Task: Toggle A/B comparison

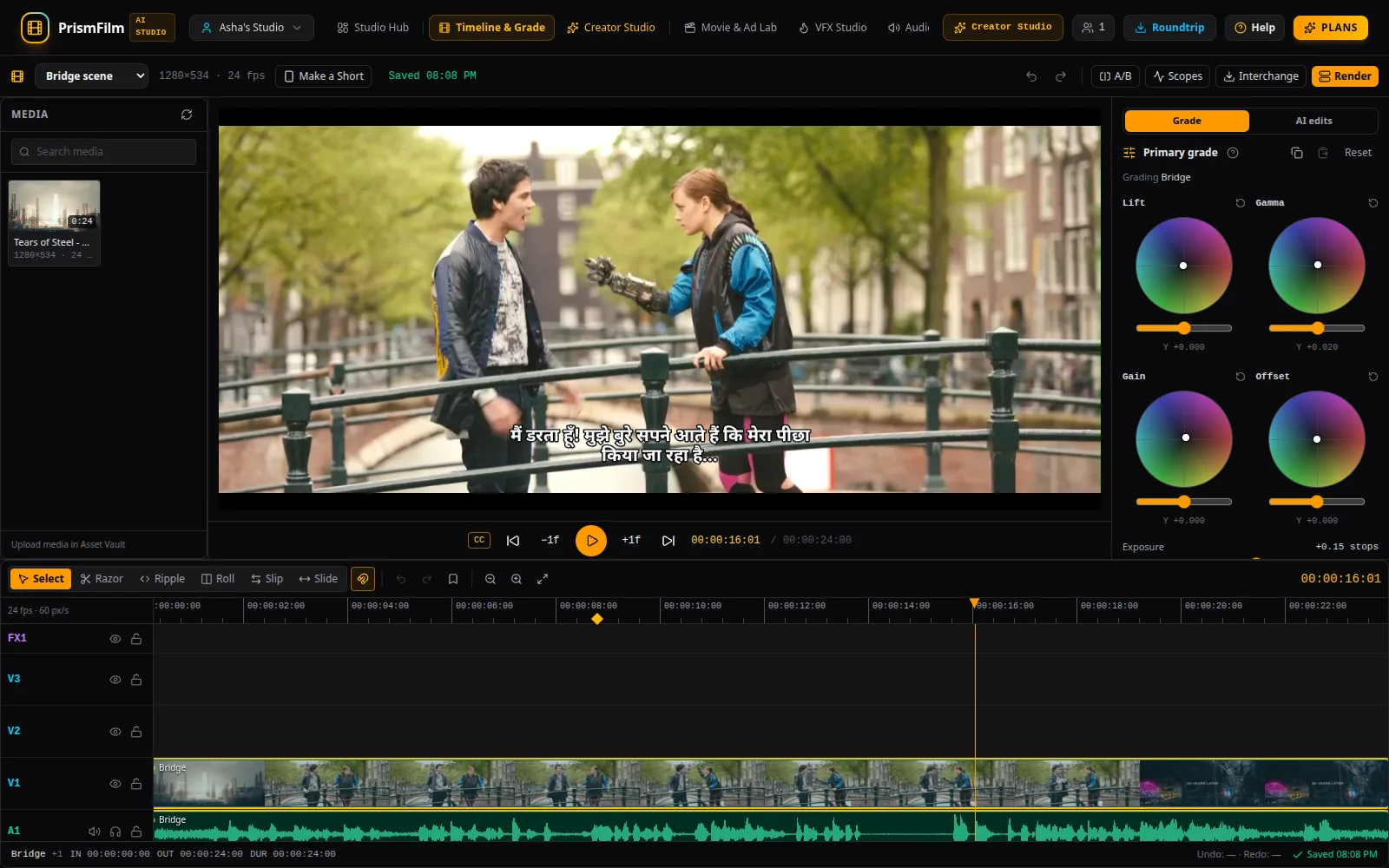Action: tap(1116, 76)
